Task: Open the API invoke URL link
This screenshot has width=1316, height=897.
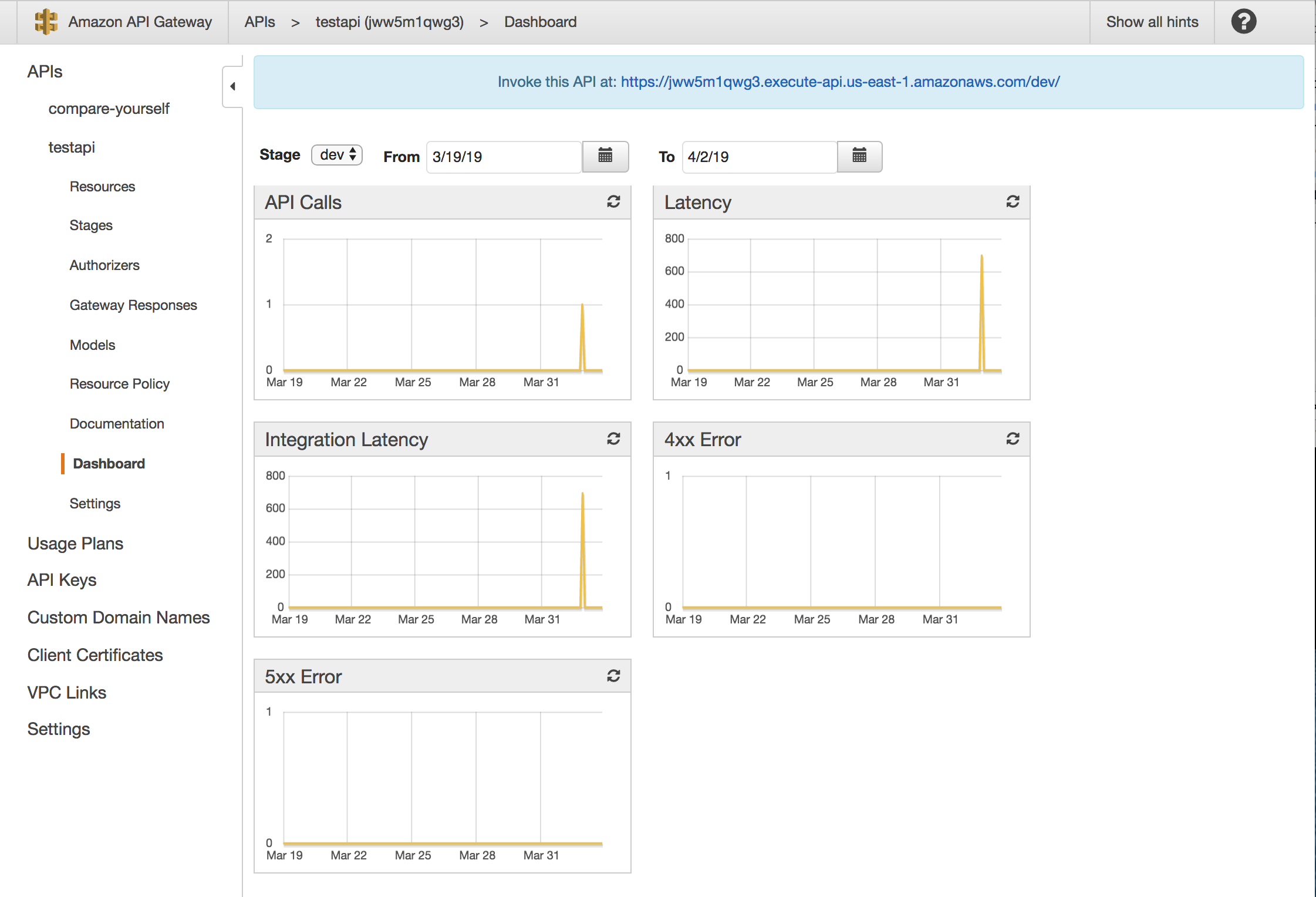Action: (840, 82)
